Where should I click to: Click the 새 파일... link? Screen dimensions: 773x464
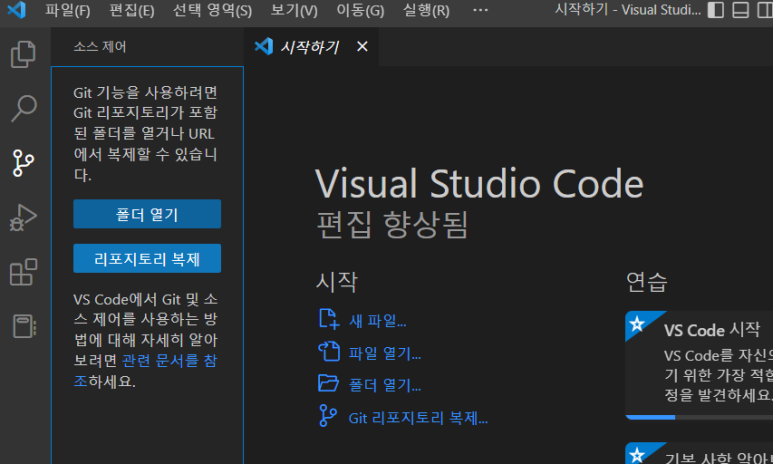click(378, 321)
